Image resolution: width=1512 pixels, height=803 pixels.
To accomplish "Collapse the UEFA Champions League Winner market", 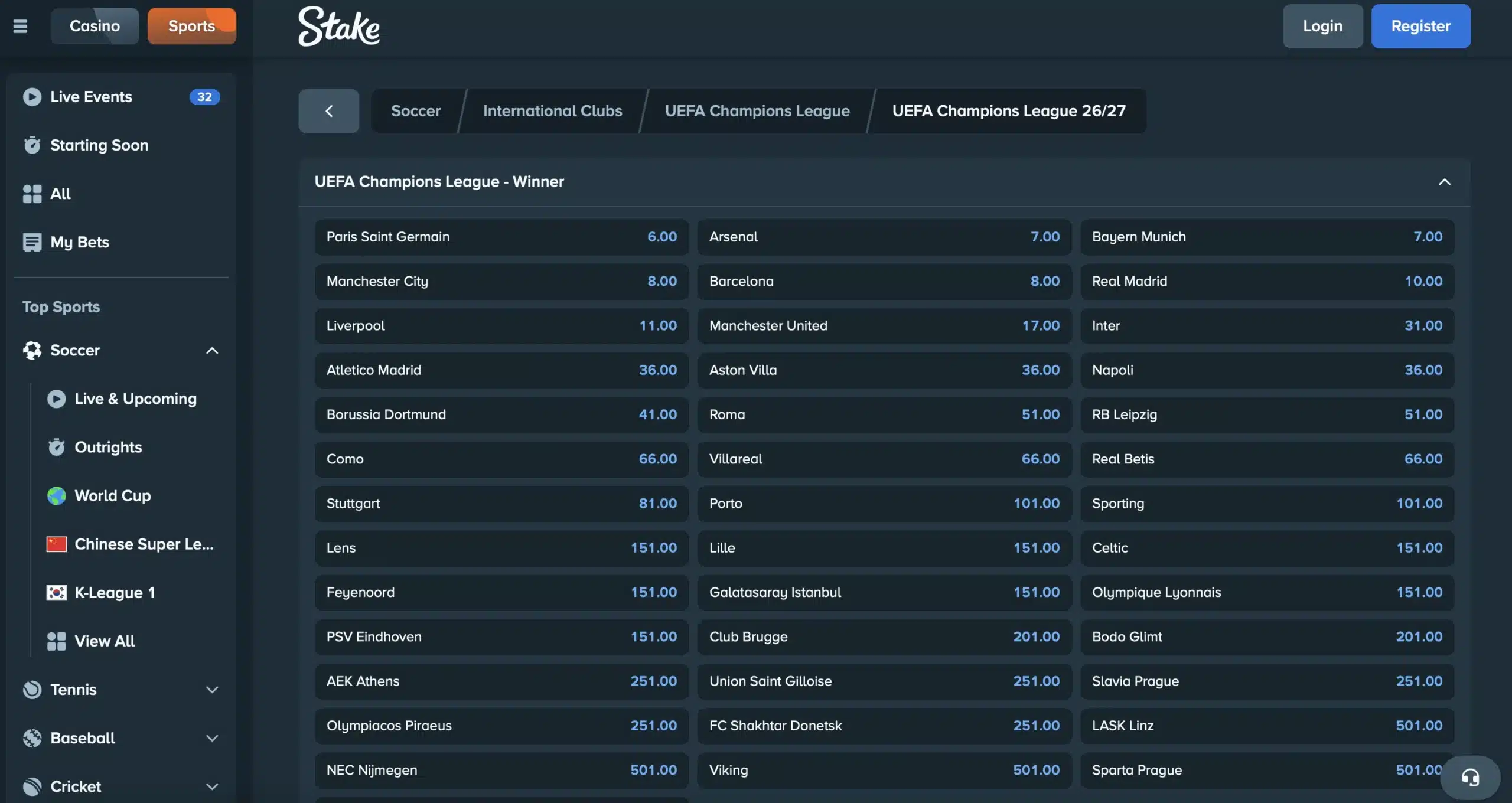I will [1444, 182].
